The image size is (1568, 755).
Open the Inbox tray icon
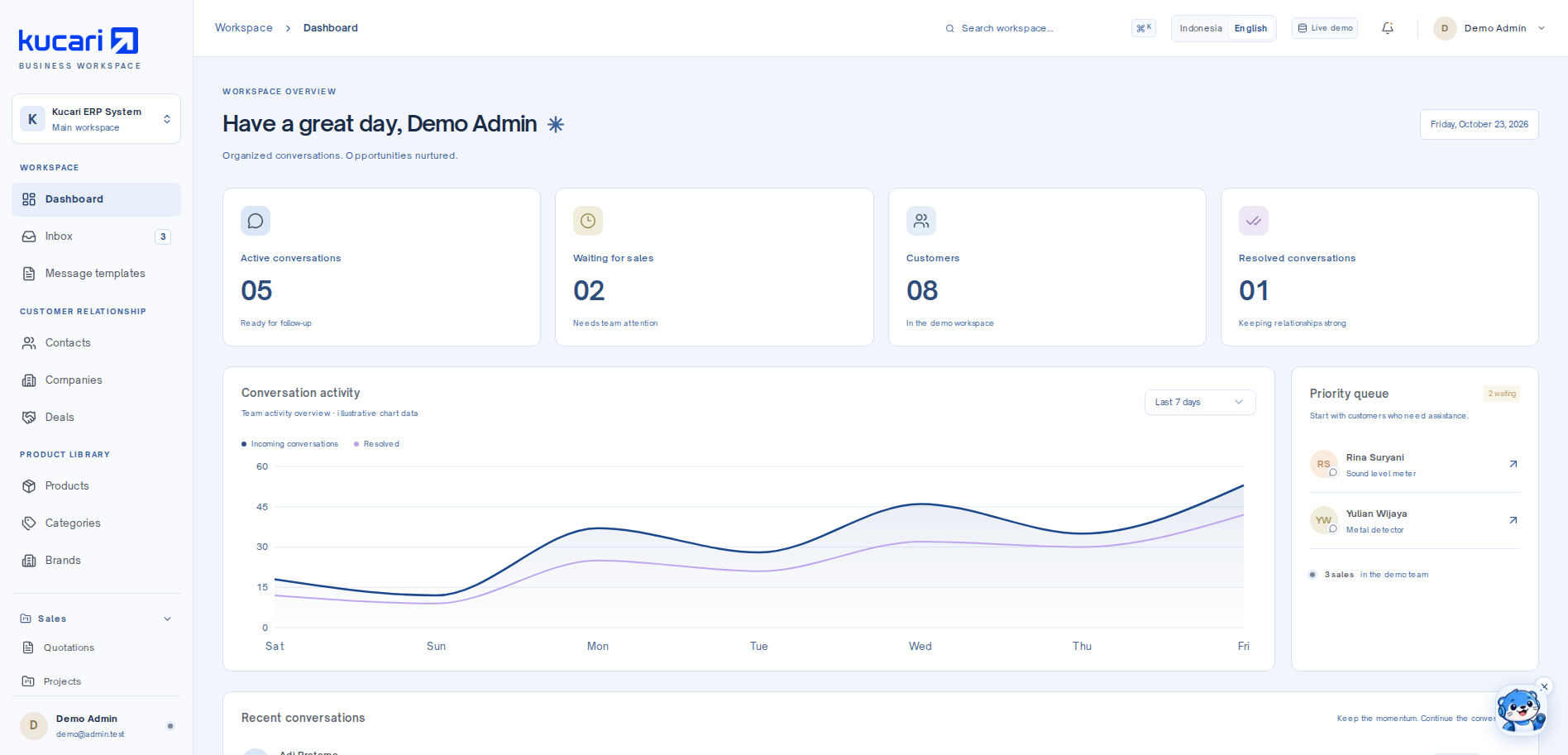(29, 237)
